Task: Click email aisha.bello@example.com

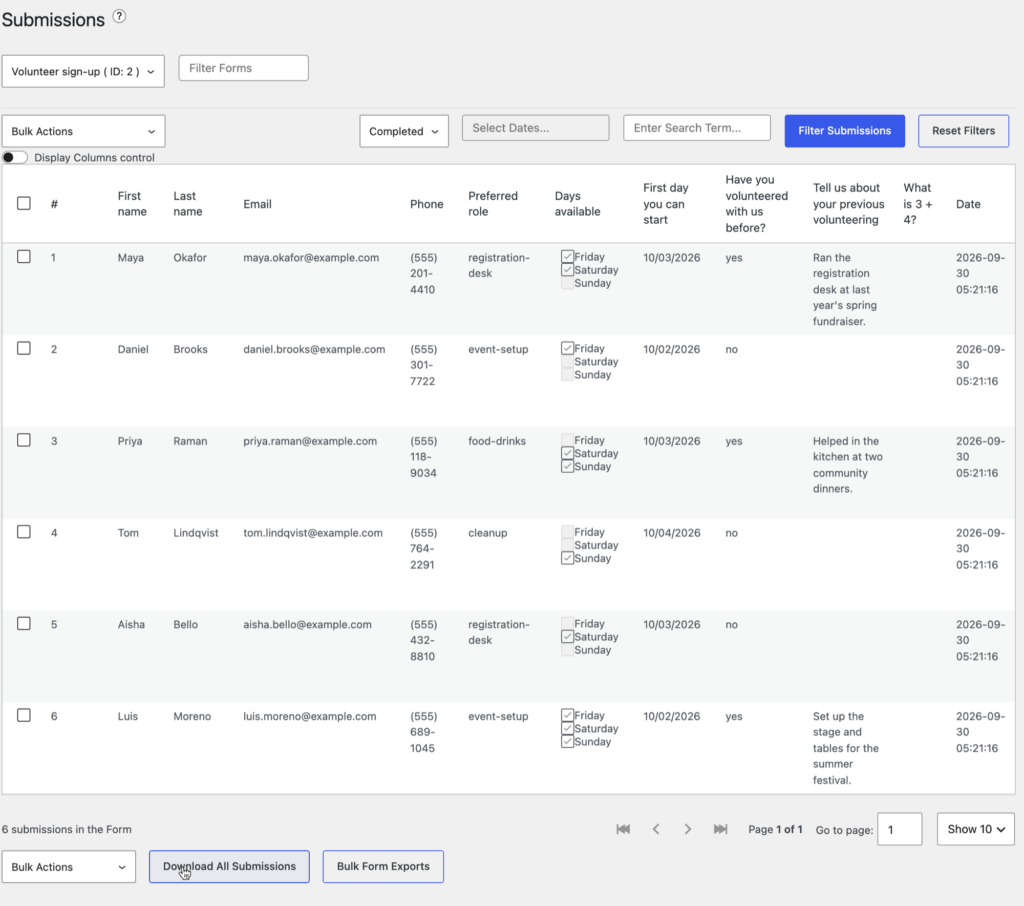Action: [x=307, y=624]
